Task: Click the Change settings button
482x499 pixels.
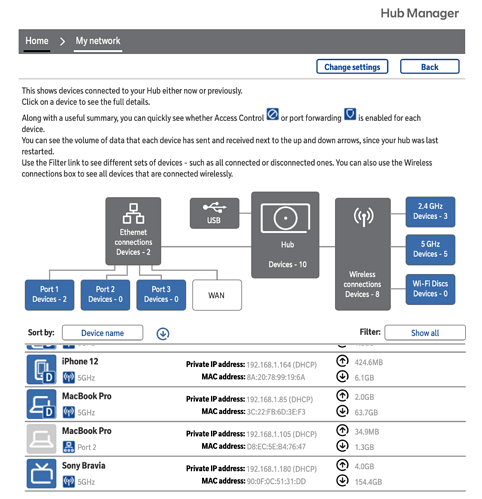Action: coord(352,67)
